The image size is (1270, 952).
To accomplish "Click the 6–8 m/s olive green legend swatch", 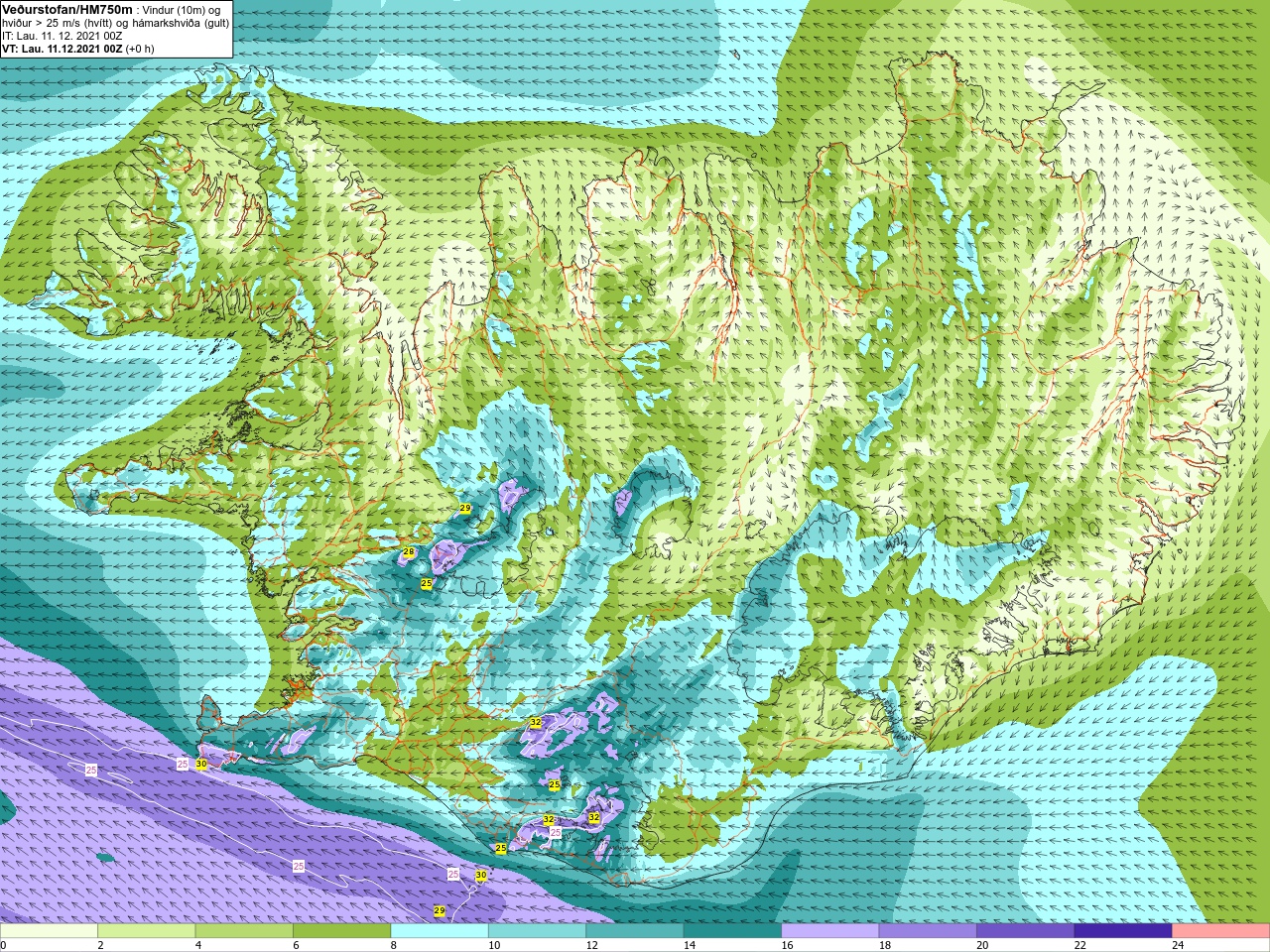I will [341, 931].
